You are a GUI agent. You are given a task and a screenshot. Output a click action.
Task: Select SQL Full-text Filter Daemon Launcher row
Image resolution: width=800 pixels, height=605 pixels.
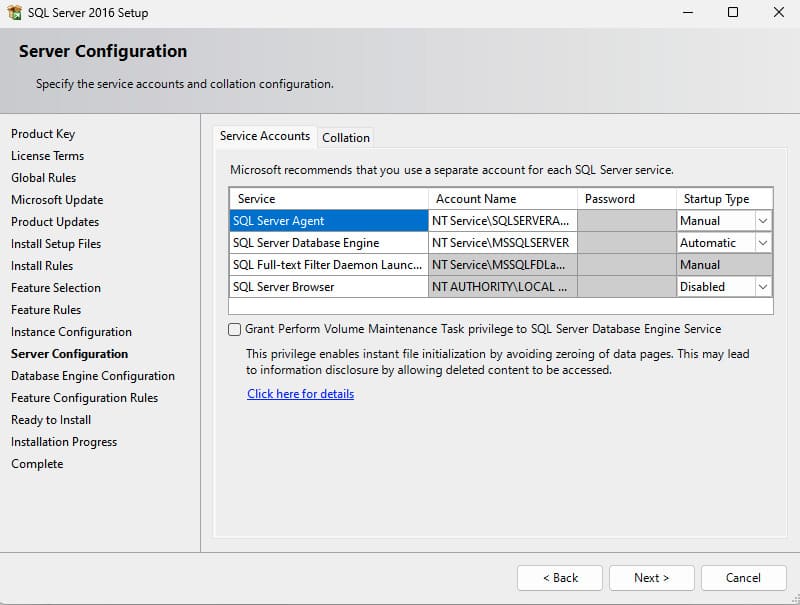pos(328,265)
